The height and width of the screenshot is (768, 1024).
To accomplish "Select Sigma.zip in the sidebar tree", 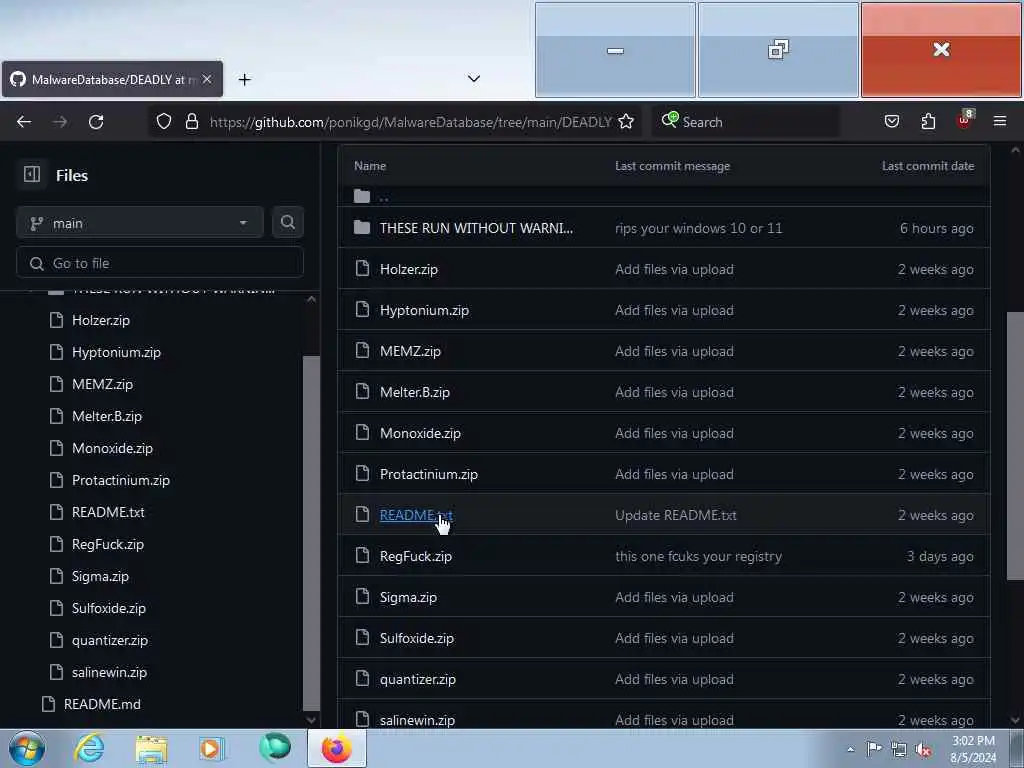I will pyautogui.click(x=101, y=576).
